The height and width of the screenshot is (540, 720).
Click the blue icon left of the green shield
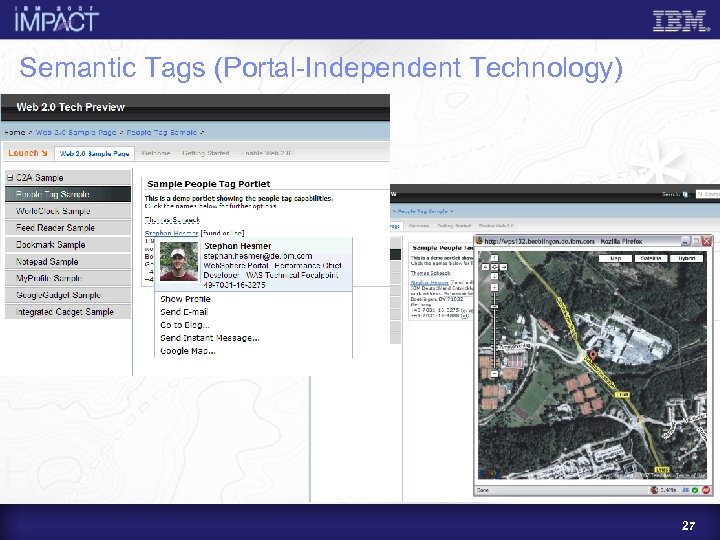tap(686, 490)
